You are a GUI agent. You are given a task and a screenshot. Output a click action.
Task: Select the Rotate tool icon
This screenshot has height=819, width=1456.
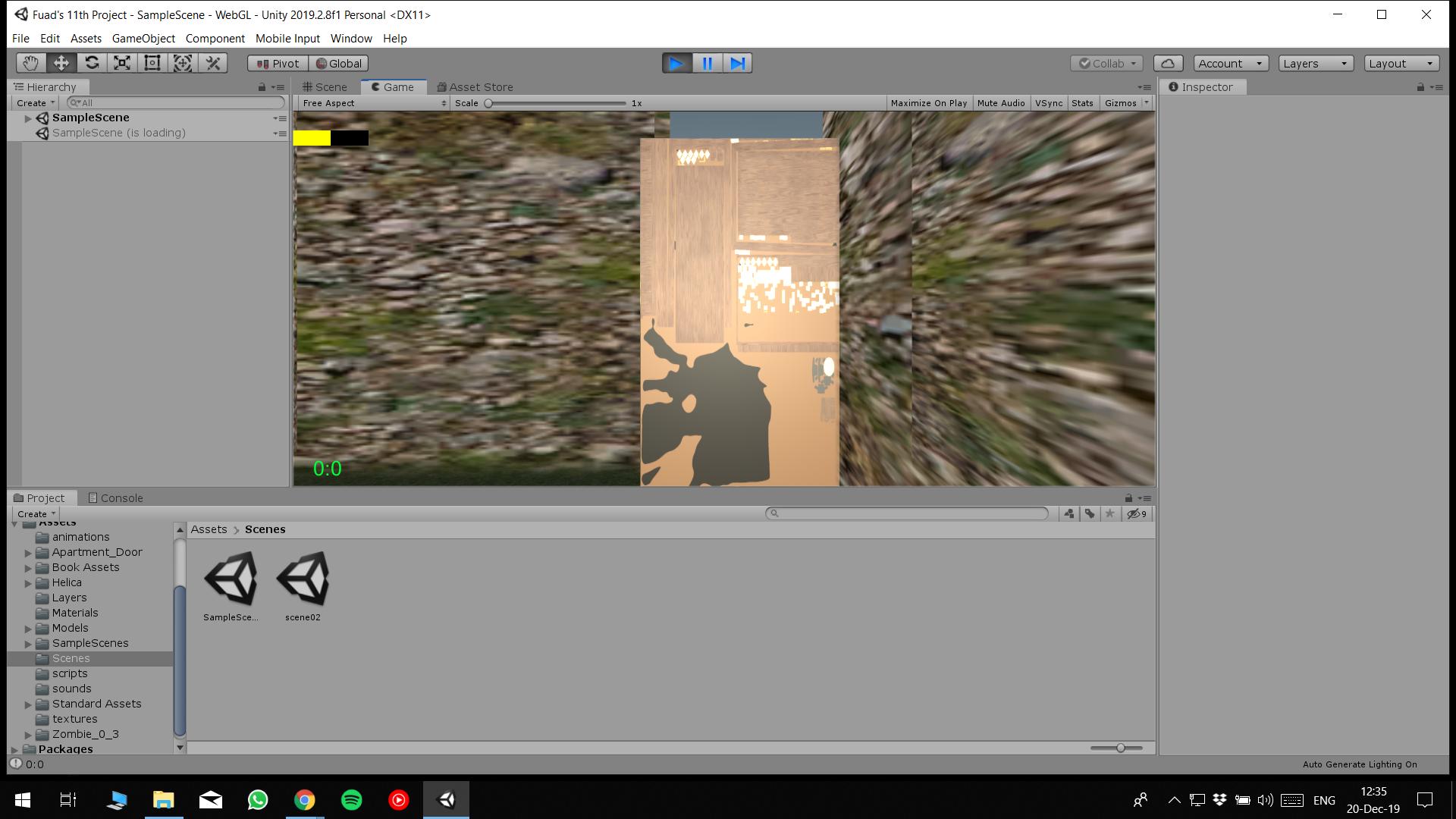click(x=92, y=63)
